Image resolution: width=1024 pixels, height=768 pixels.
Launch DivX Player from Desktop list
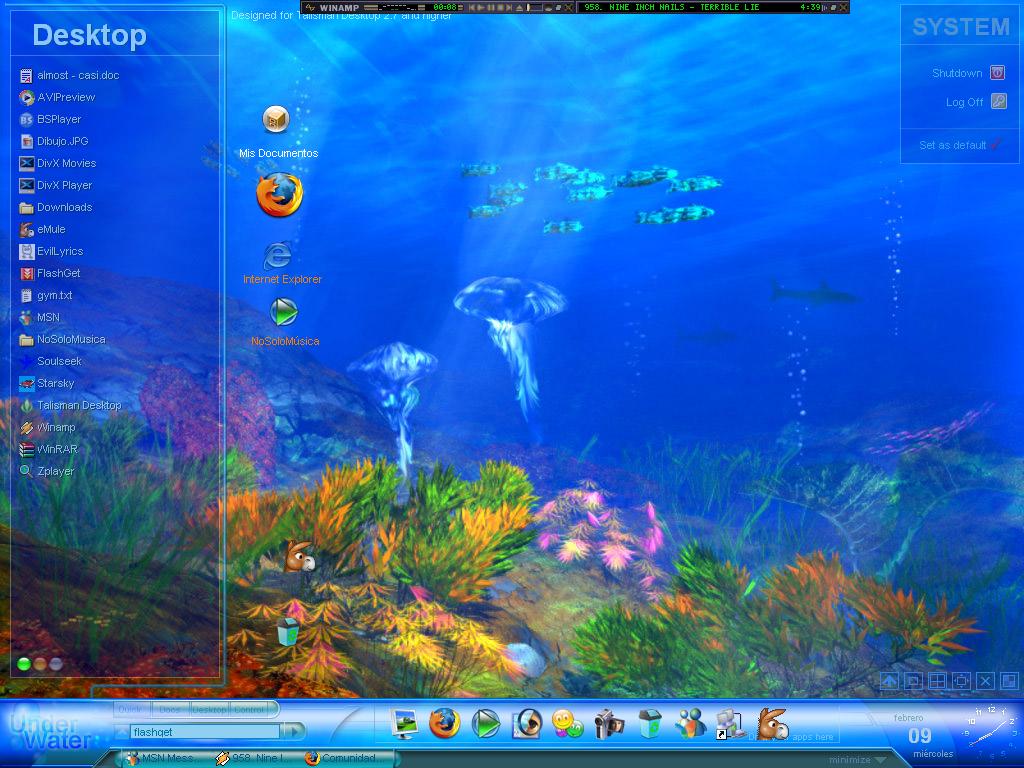[x=56, y=185]
